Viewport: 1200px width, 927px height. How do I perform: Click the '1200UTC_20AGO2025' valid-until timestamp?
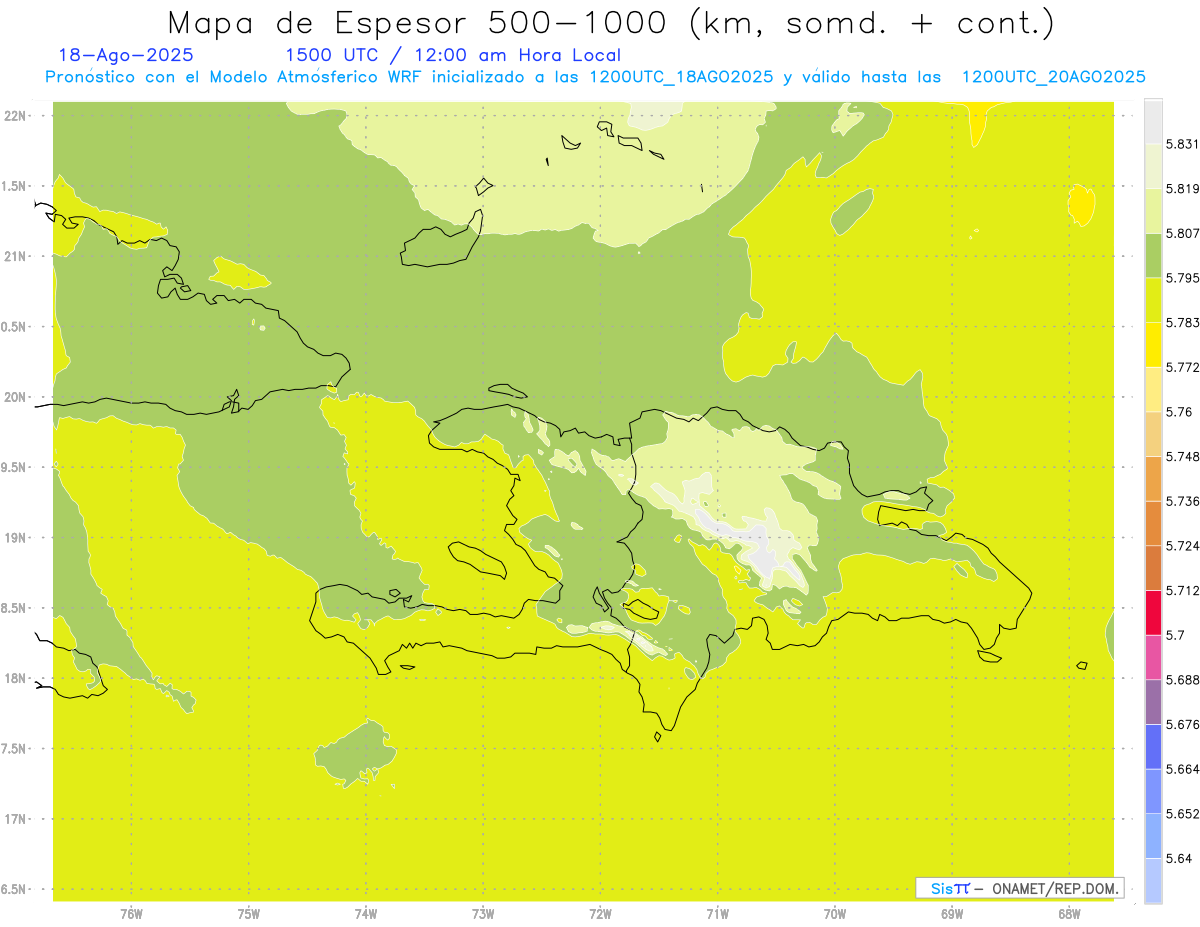(1053, 77)
